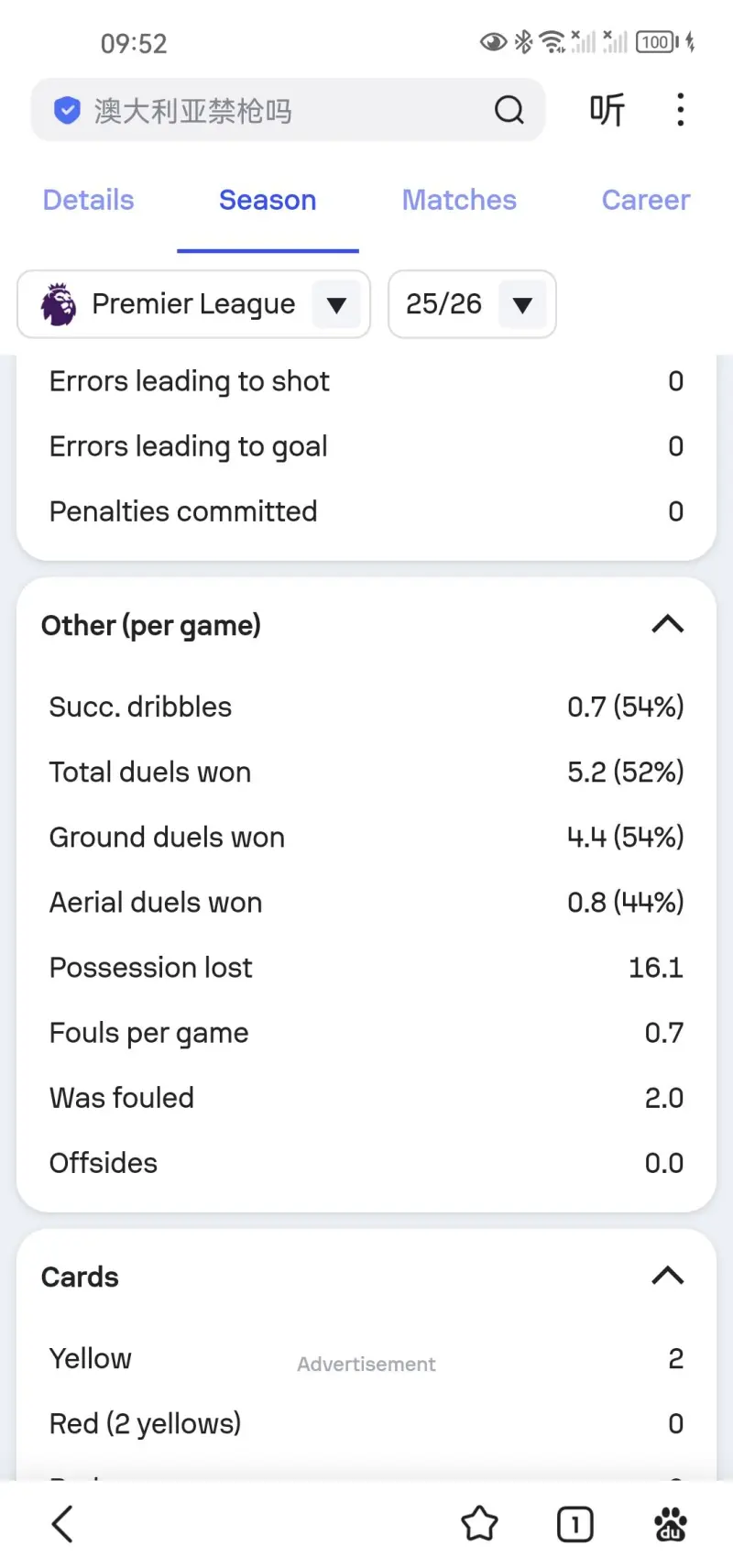The image size is (733, 1568).
Task: Tap the Premier League lion logo
Action: (60, 304)
